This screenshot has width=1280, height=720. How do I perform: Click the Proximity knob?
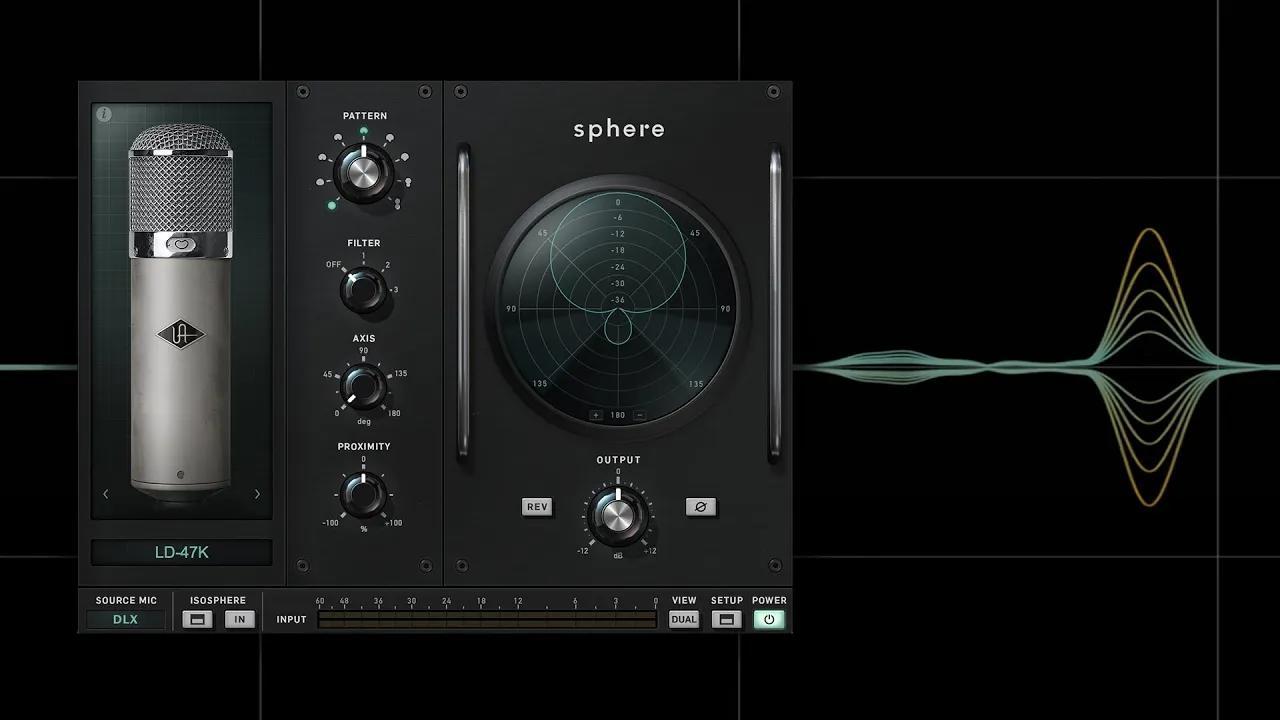point(363,494)
